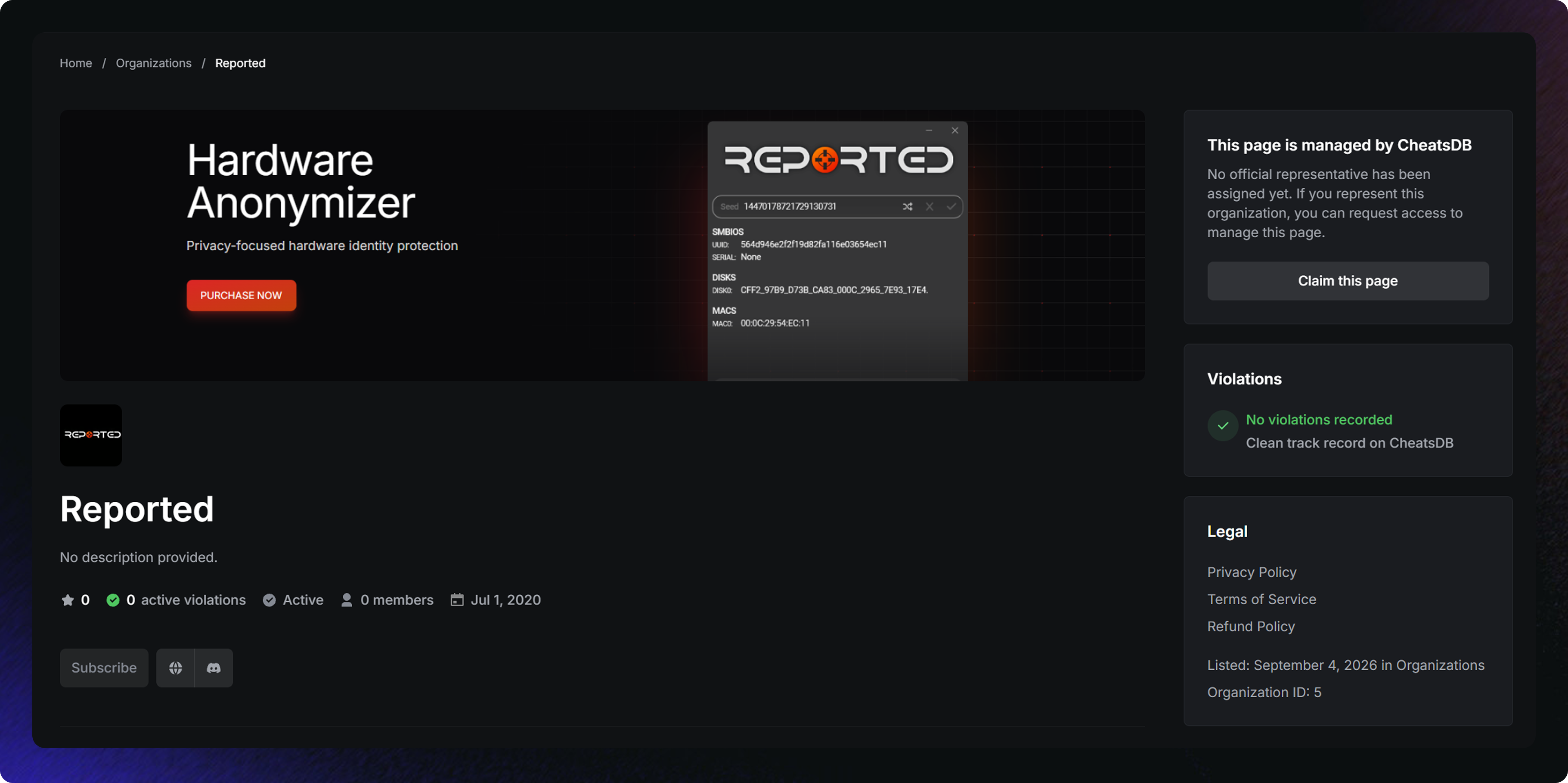The height and width of the screenshot is (783, 1568).
Task: Click 'Organization ID: 5' text
Action: 1264,692
